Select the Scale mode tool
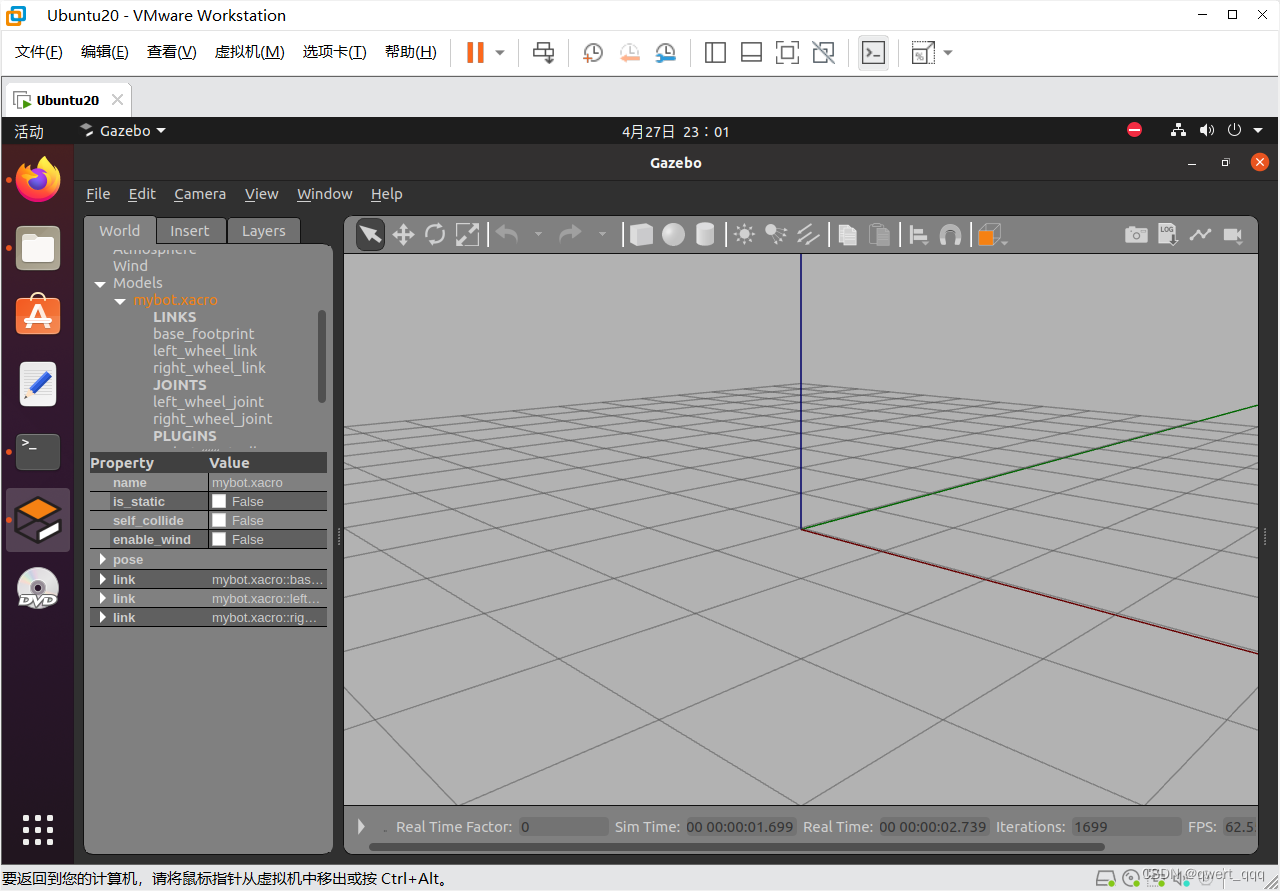This screenshot has height=891, width=1280. pos(467,234)
